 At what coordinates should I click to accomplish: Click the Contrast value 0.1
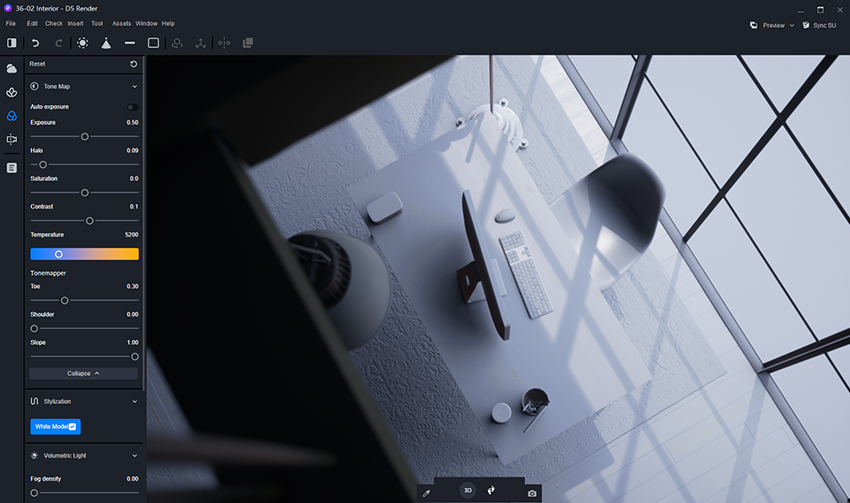pyautogui.click(x=134, y=207)
